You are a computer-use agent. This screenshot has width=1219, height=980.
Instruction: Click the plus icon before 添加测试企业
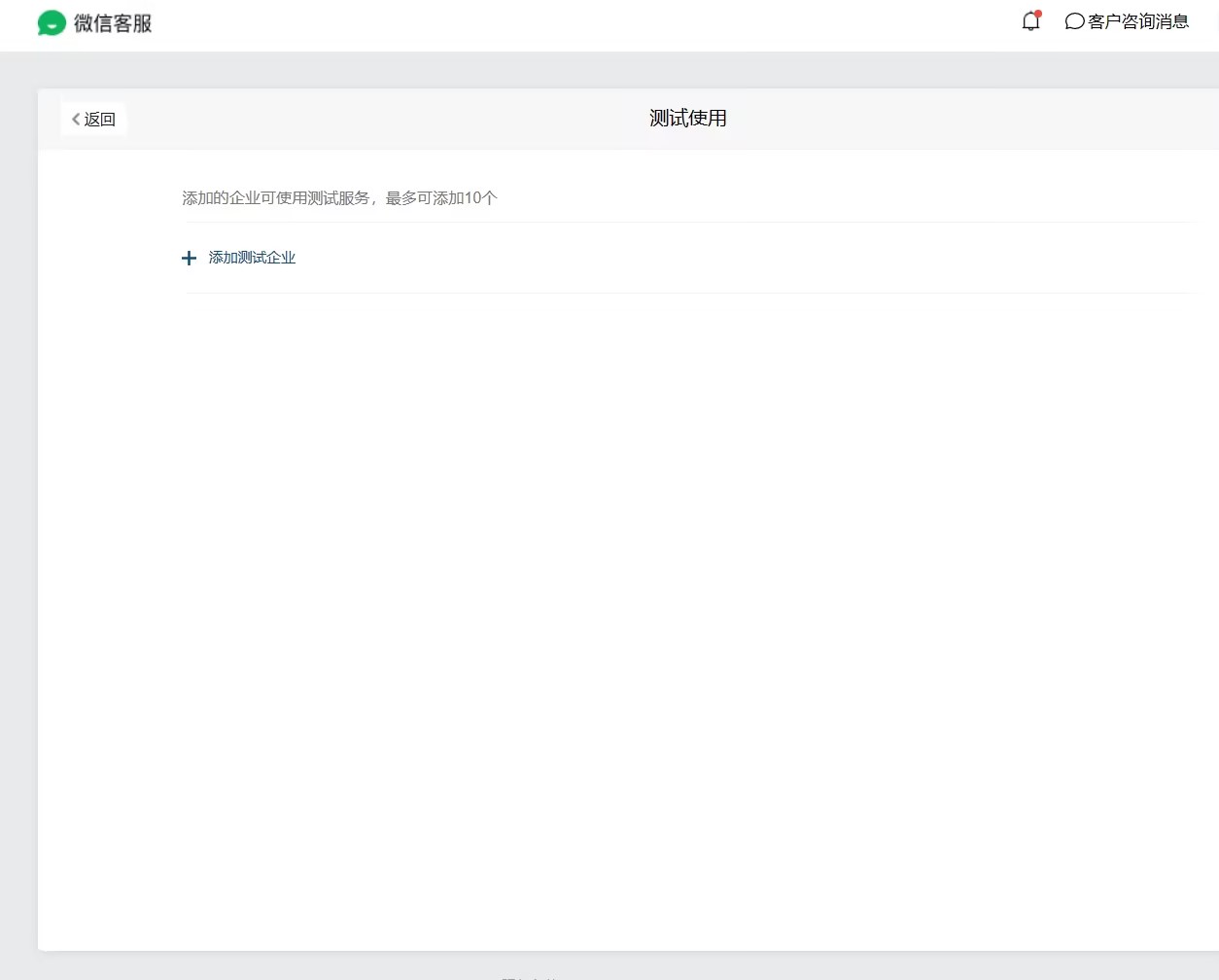(189, 258)
